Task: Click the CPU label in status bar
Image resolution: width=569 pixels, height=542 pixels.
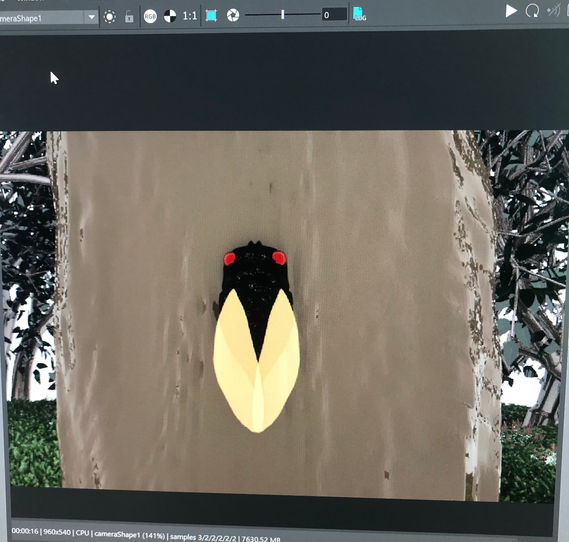Action: (82, 533)
